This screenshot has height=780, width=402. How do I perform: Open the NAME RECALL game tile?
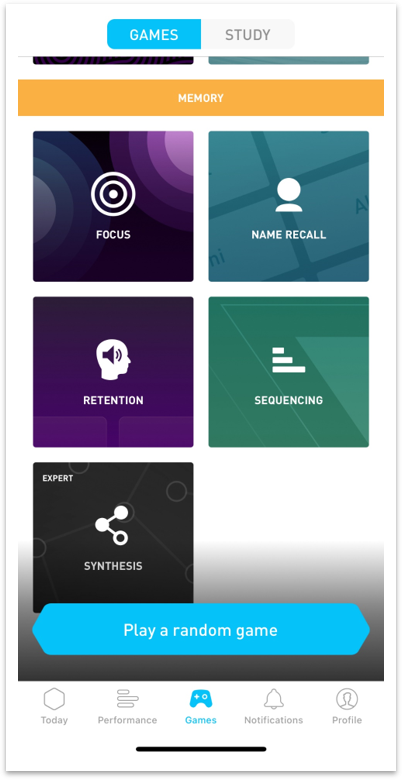[x=289, y=206]
